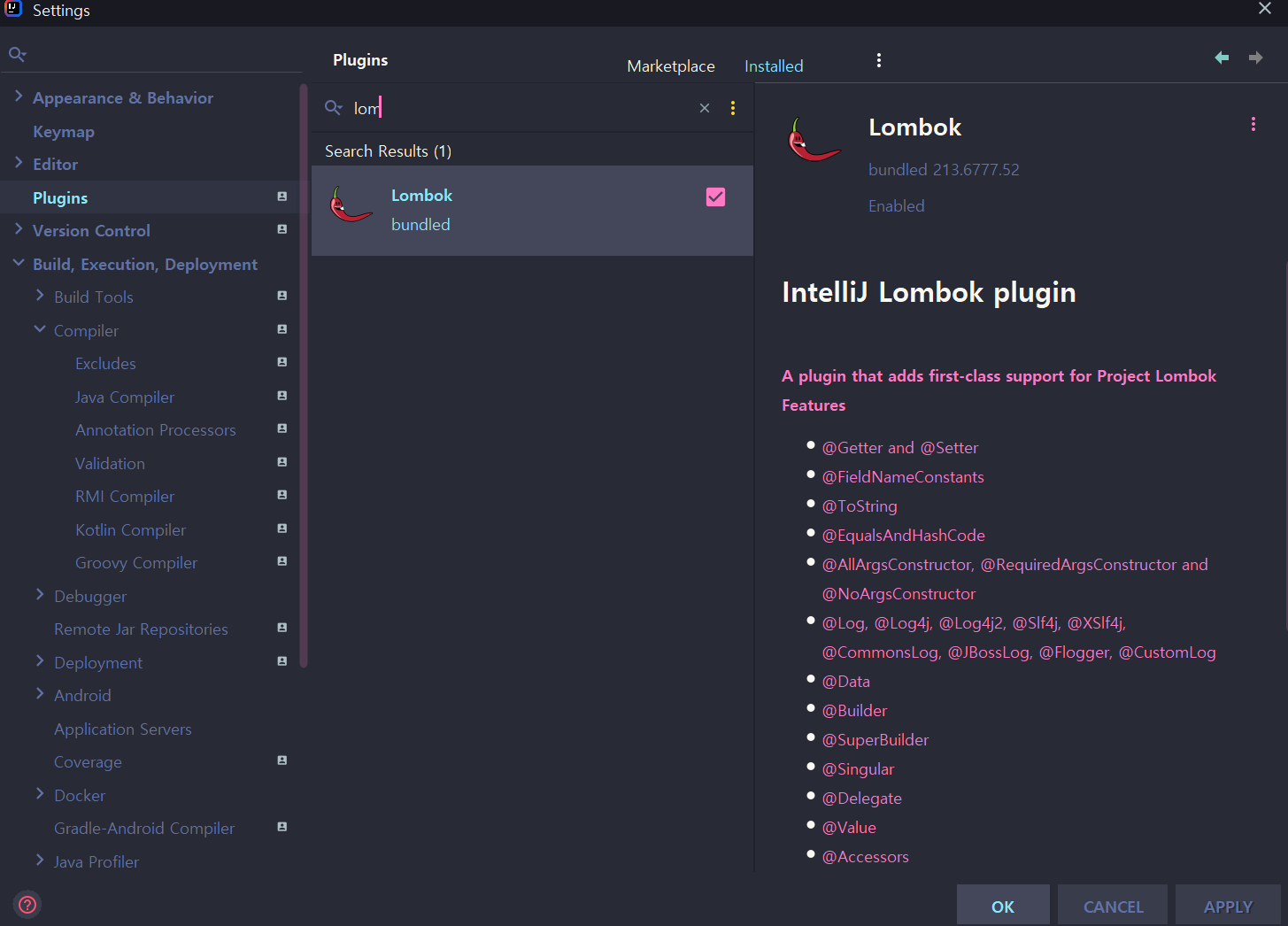The image size is (1288, 926).
Task: Click project-level icon beside Compiler
Action: click(282, 329)
